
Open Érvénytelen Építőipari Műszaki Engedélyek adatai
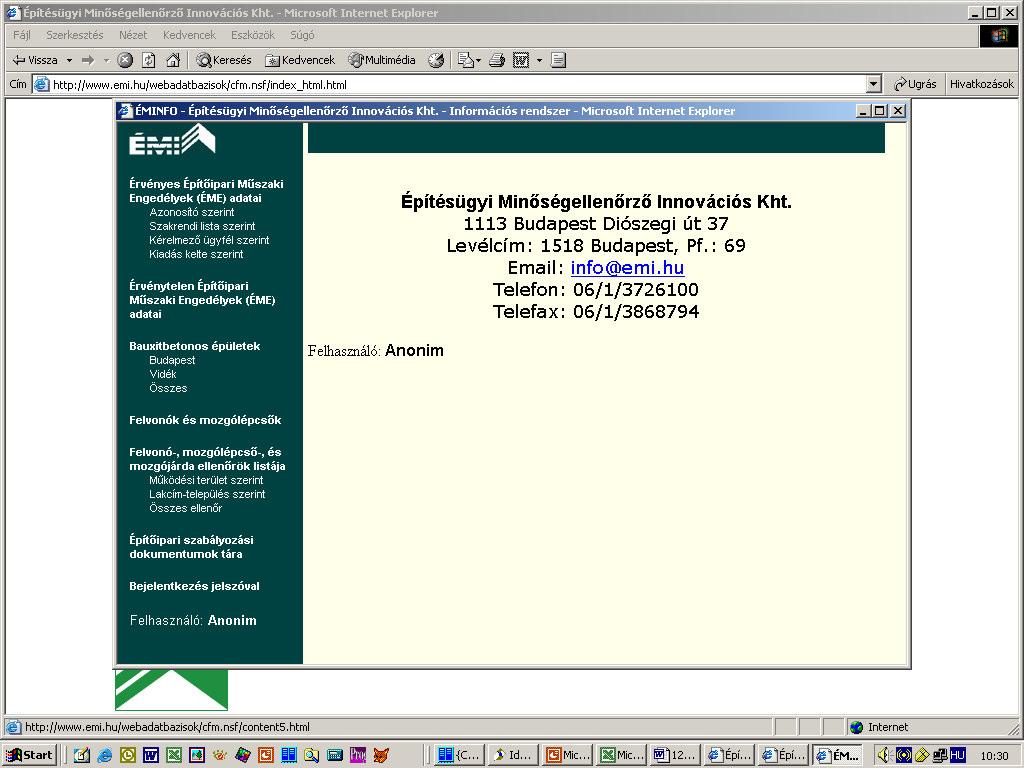[x=202, y=300]
